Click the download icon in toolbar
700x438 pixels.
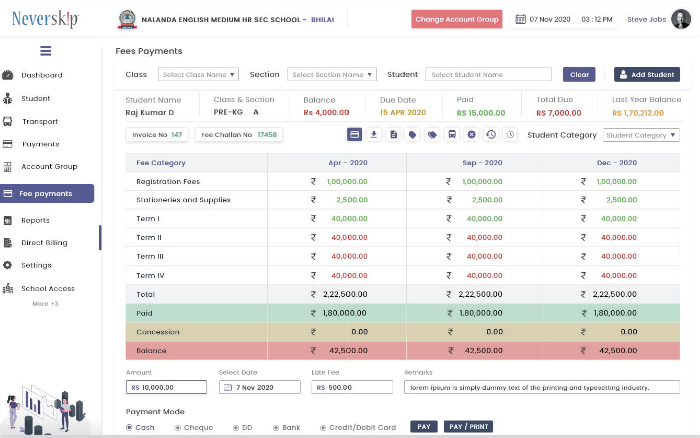(x=374, y=134)
